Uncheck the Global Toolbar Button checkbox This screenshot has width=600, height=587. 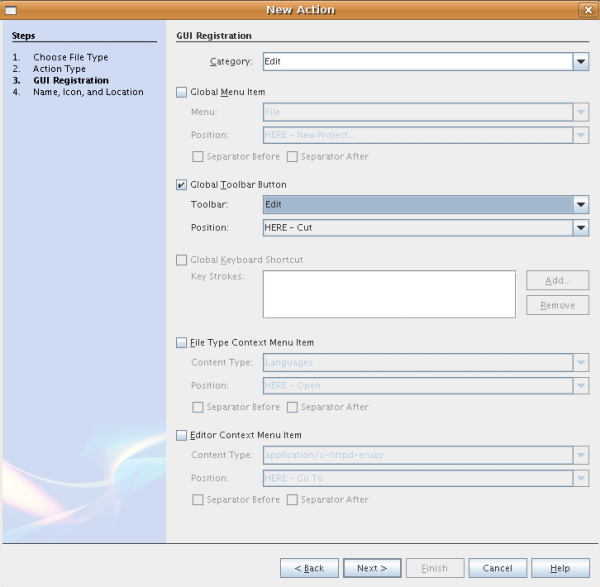click(181, 185)
